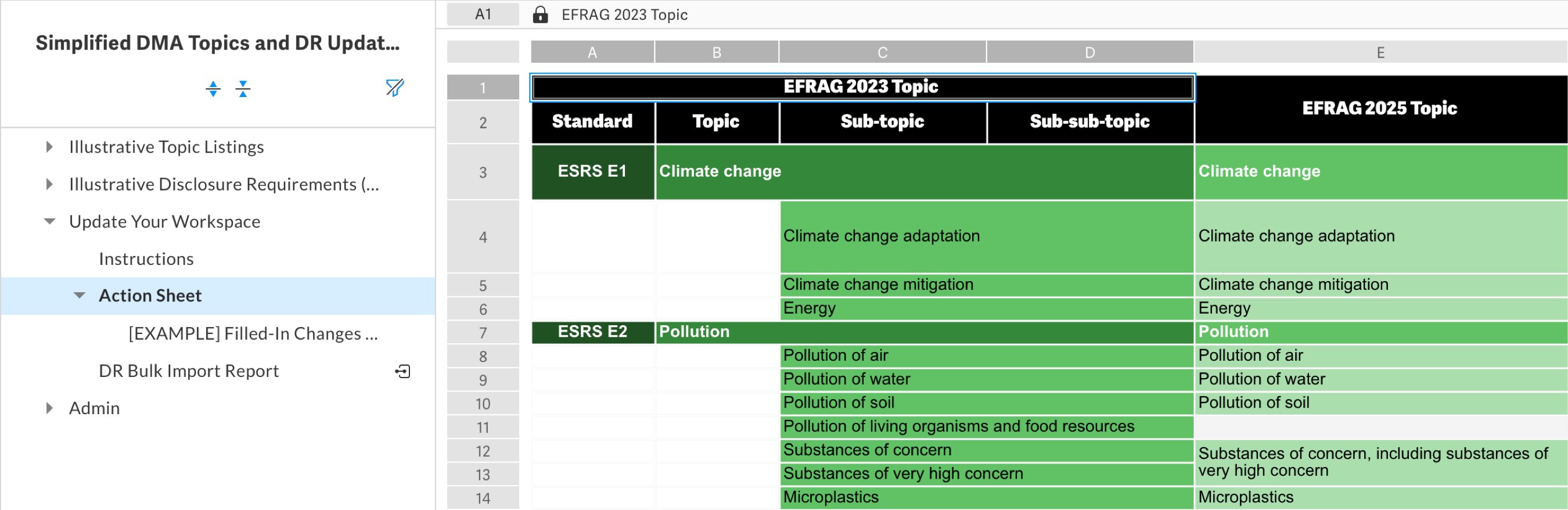Click the link icon beside DR Bulk Import Report

click(x=402, y=371)
